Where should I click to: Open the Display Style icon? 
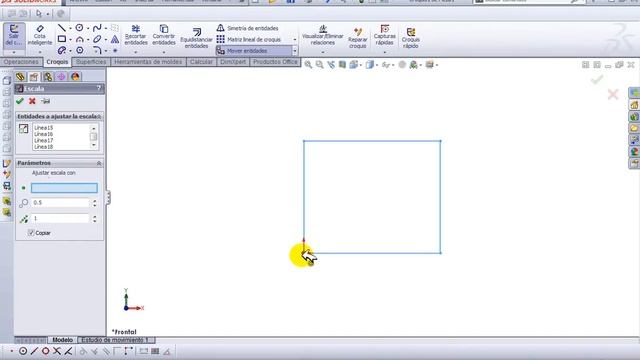click(x=370, y=64)
